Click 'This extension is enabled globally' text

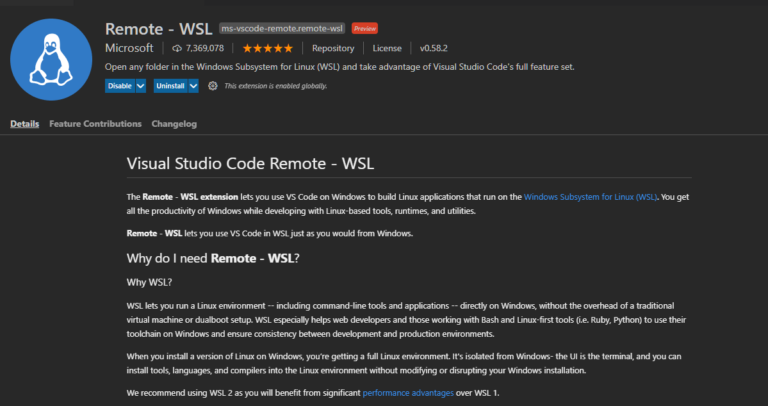pos(275,86)
